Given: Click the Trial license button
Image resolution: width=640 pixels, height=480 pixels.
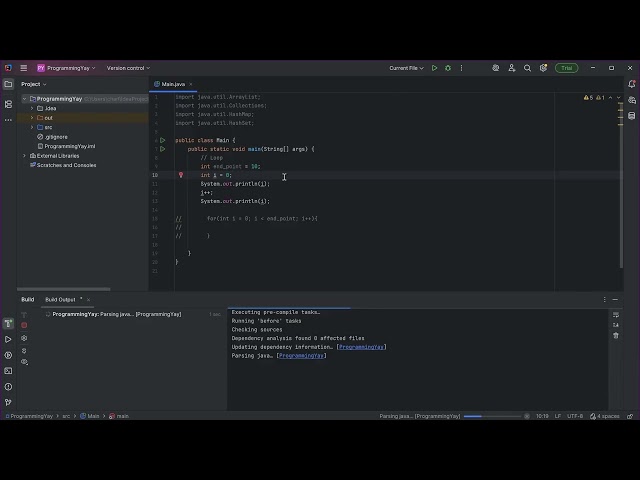Looking at the screenshot, I should click(567, 68).
